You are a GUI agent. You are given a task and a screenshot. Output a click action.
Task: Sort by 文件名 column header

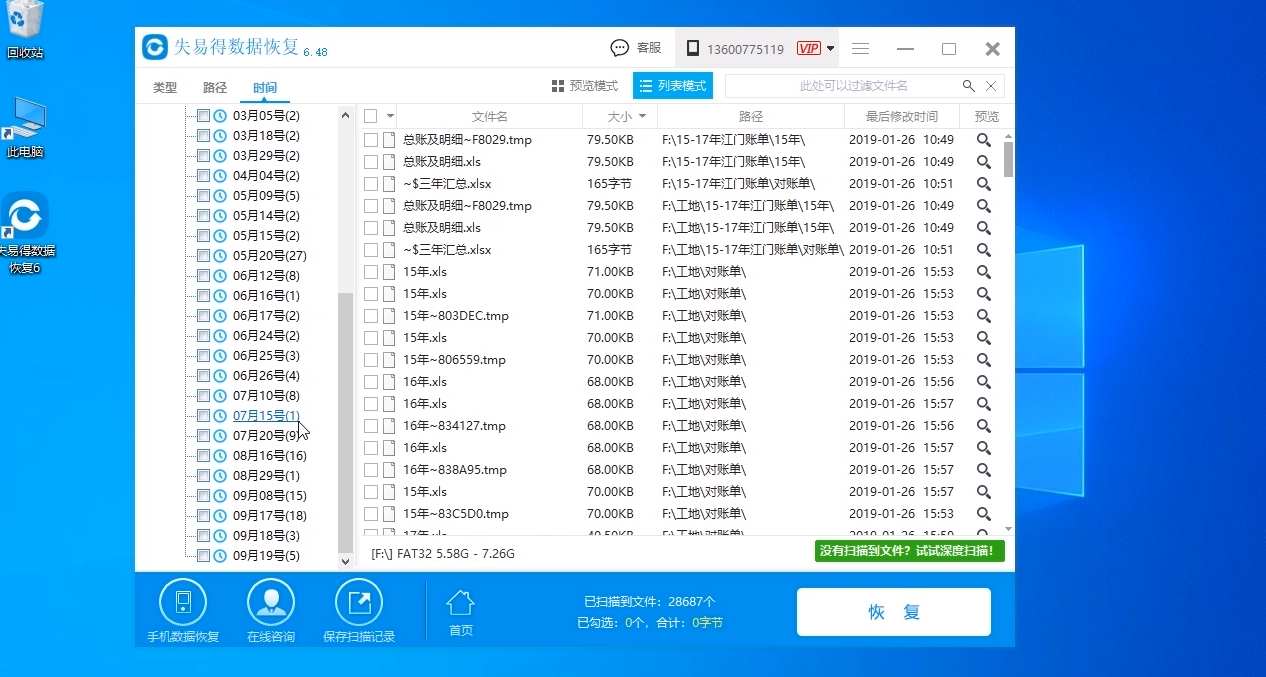tap(490, 117)
